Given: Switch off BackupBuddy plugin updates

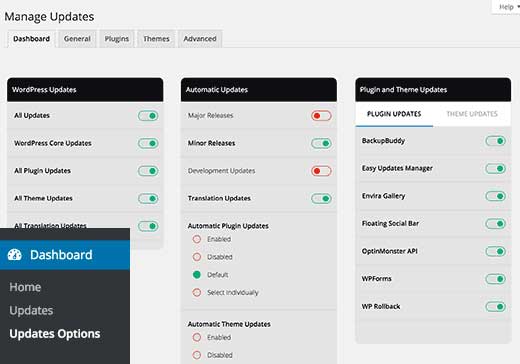Looking at the screenshot, I should [495, 141].
